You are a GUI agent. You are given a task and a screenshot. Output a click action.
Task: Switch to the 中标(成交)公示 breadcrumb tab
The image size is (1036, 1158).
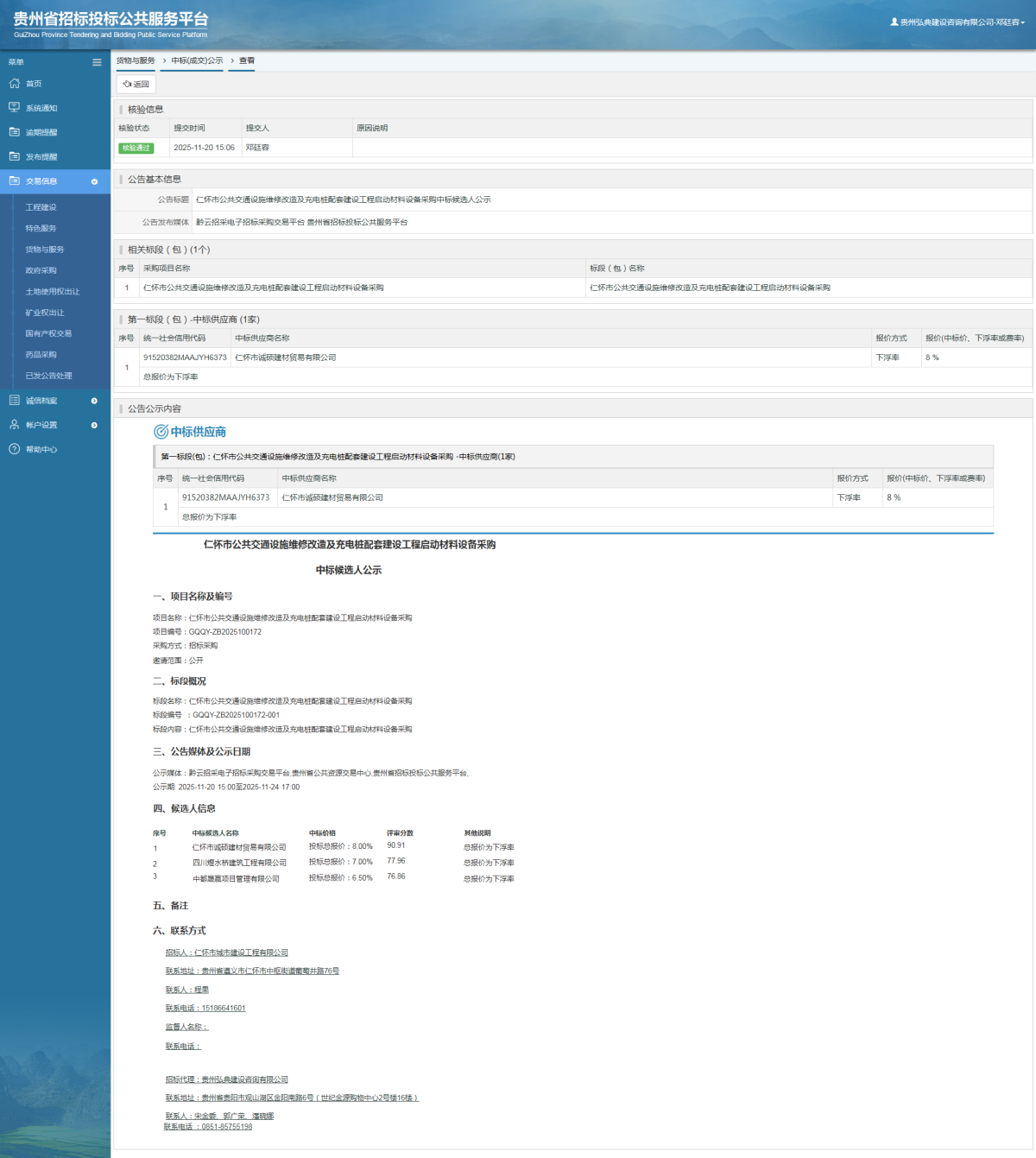click(197, 60)
